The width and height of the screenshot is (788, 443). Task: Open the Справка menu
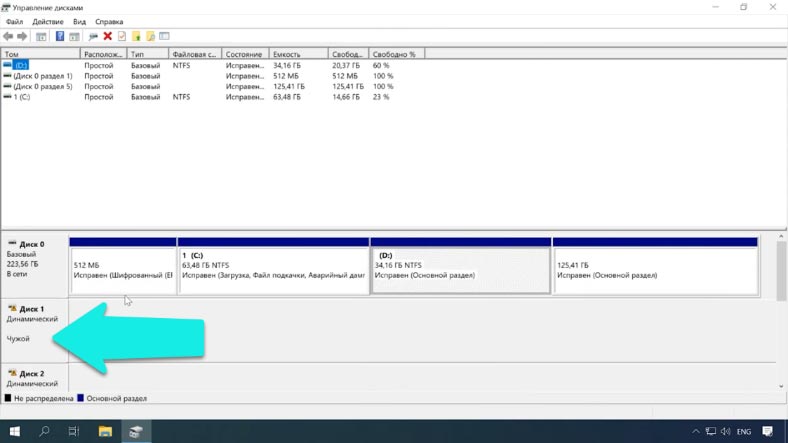pos(109,21)
